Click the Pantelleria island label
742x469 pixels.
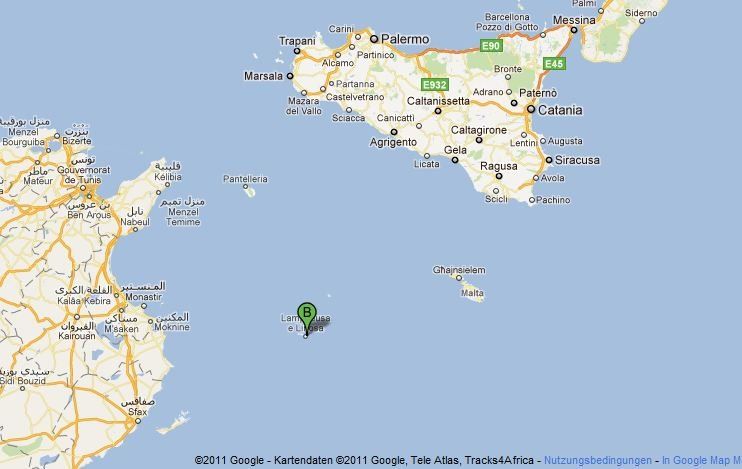click(x=245, y=179)
